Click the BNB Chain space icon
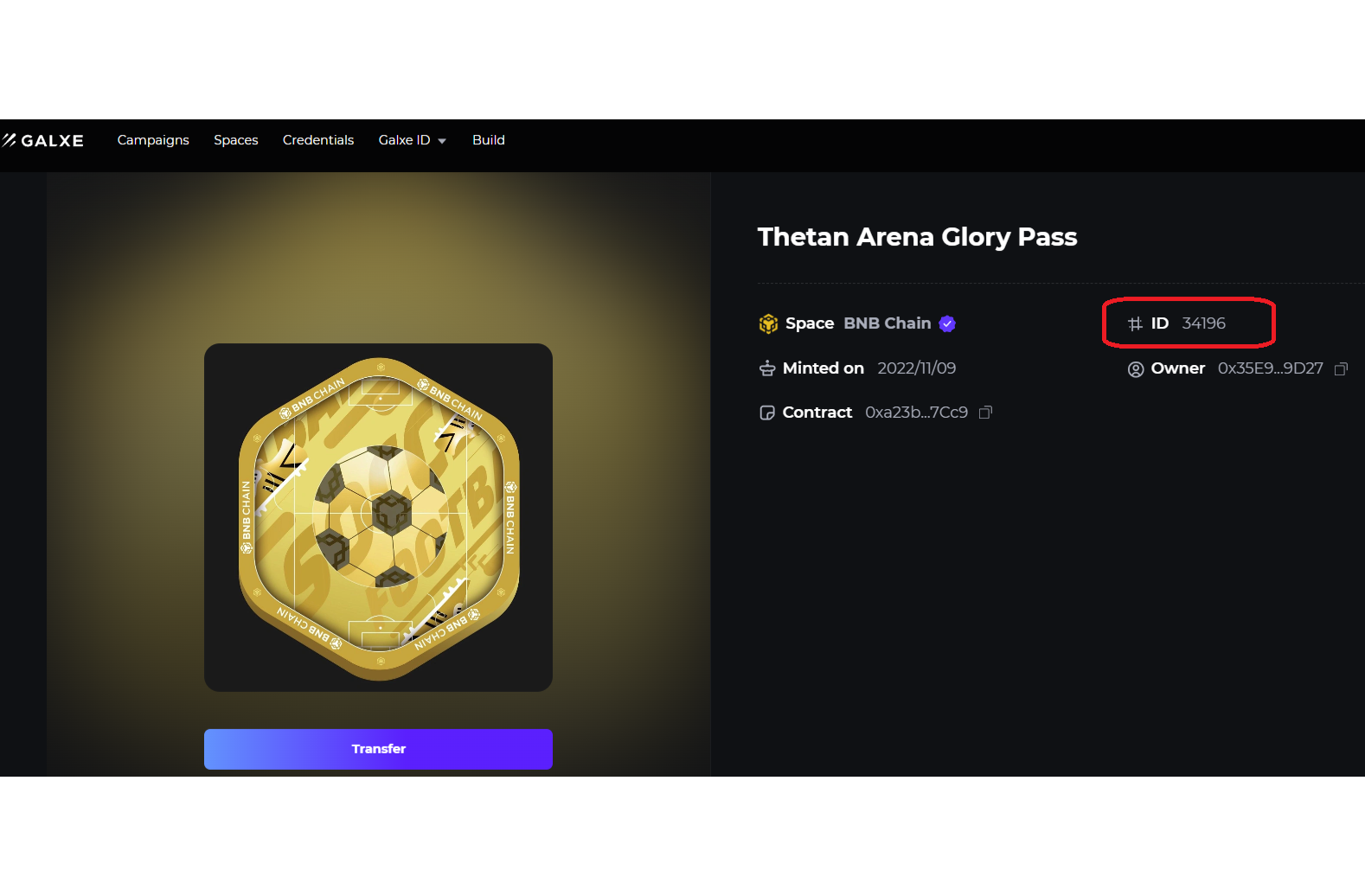The image size is (1365, 896). (767, 323)
